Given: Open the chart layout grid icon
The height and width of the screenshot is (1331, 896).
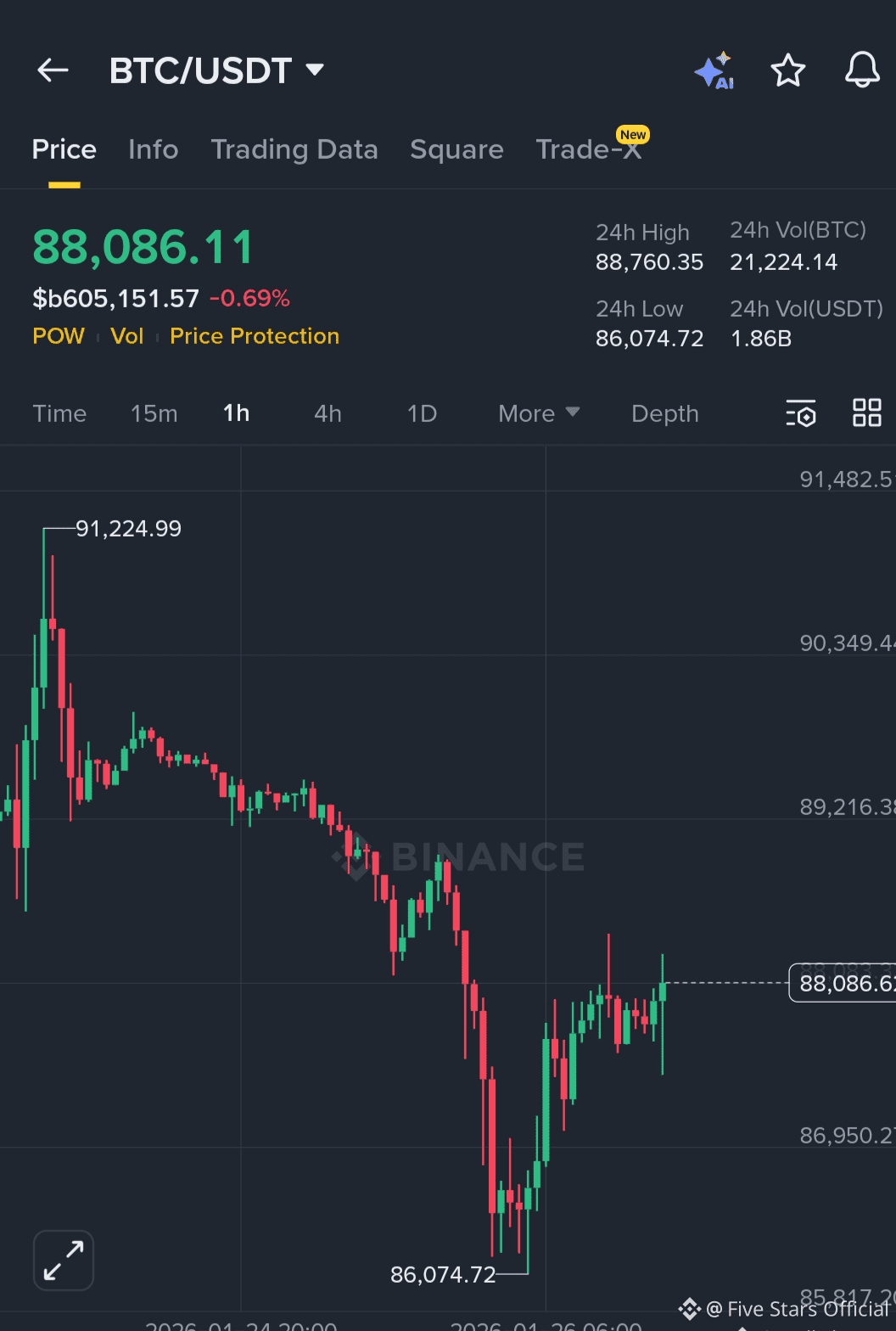Looking at the screenshot, I should (866, 413).
